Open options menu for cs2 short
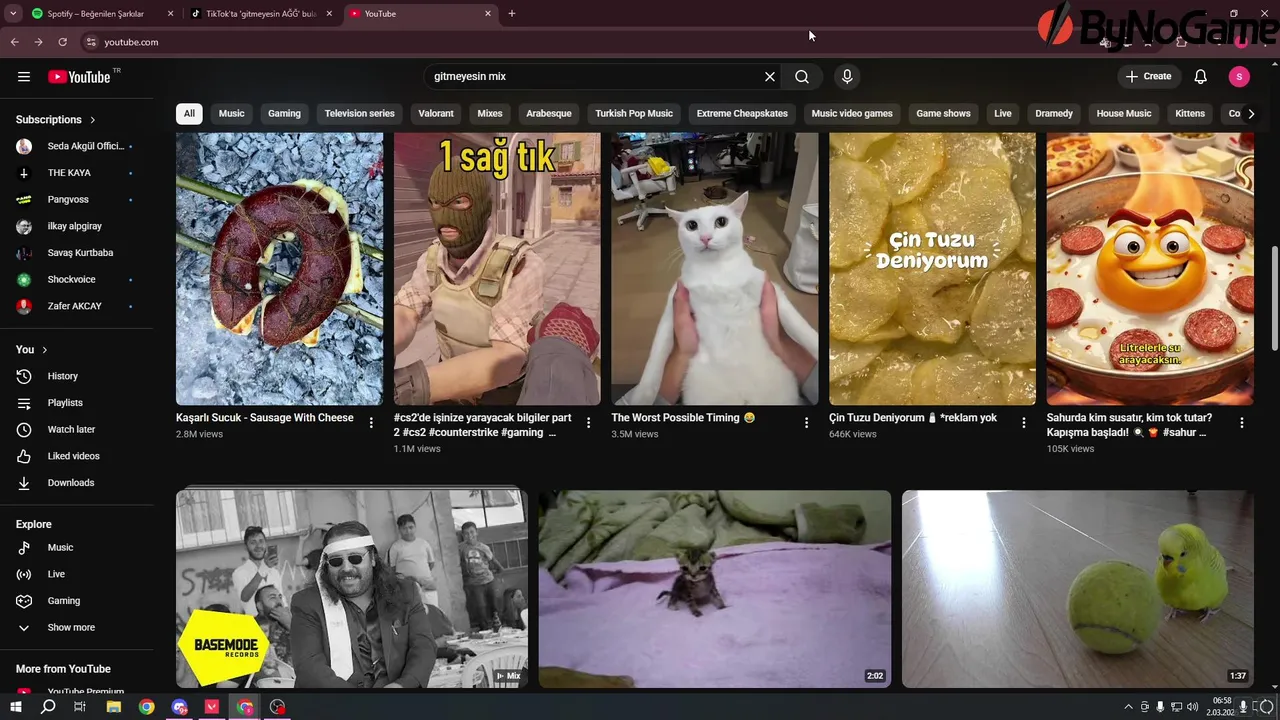Viewport: 1280px width, 720px height. click(x=588, y=423)
